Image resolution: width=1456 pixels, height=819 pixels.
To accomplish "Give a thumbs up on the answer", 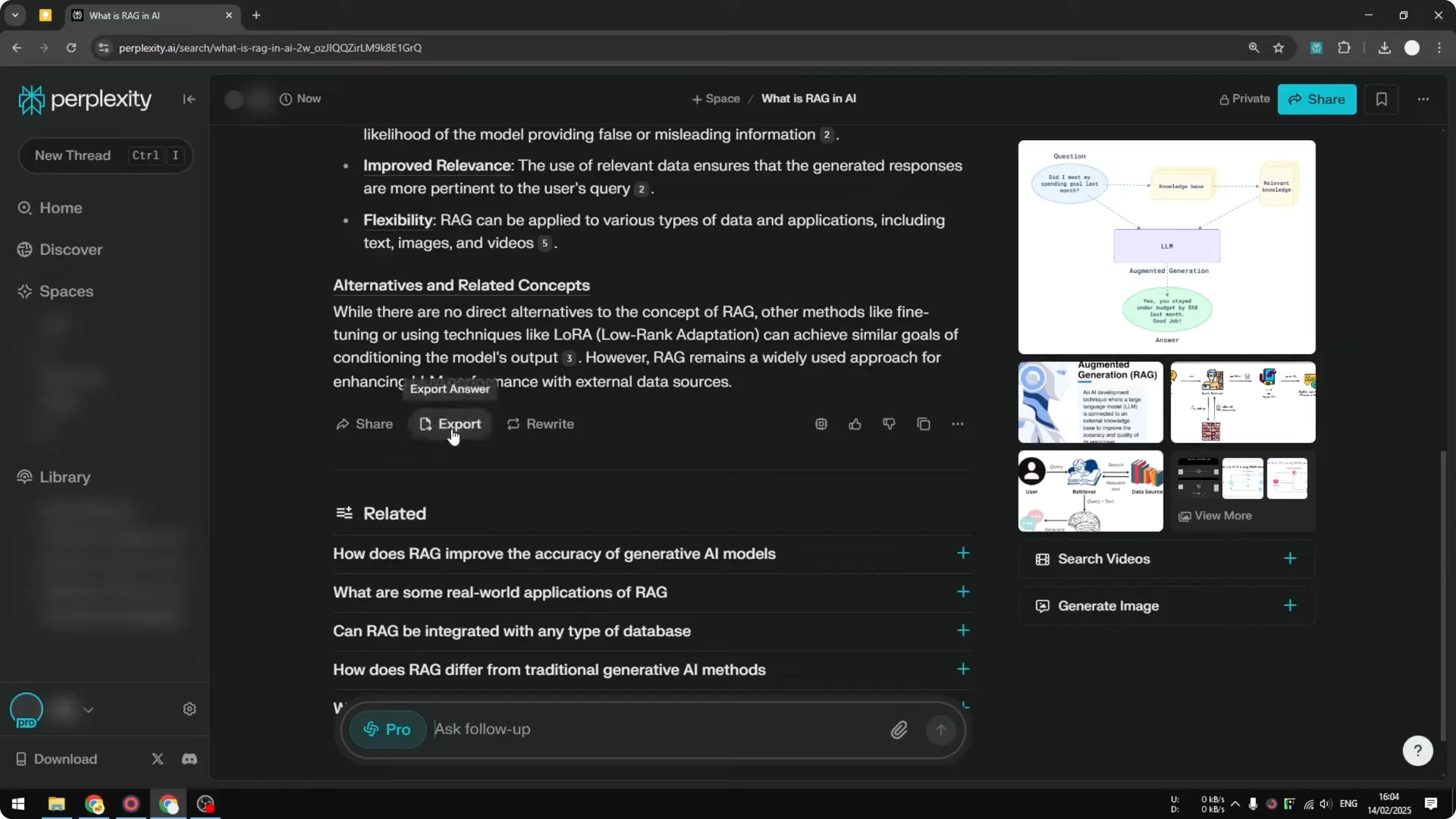I will click(855, 424).
